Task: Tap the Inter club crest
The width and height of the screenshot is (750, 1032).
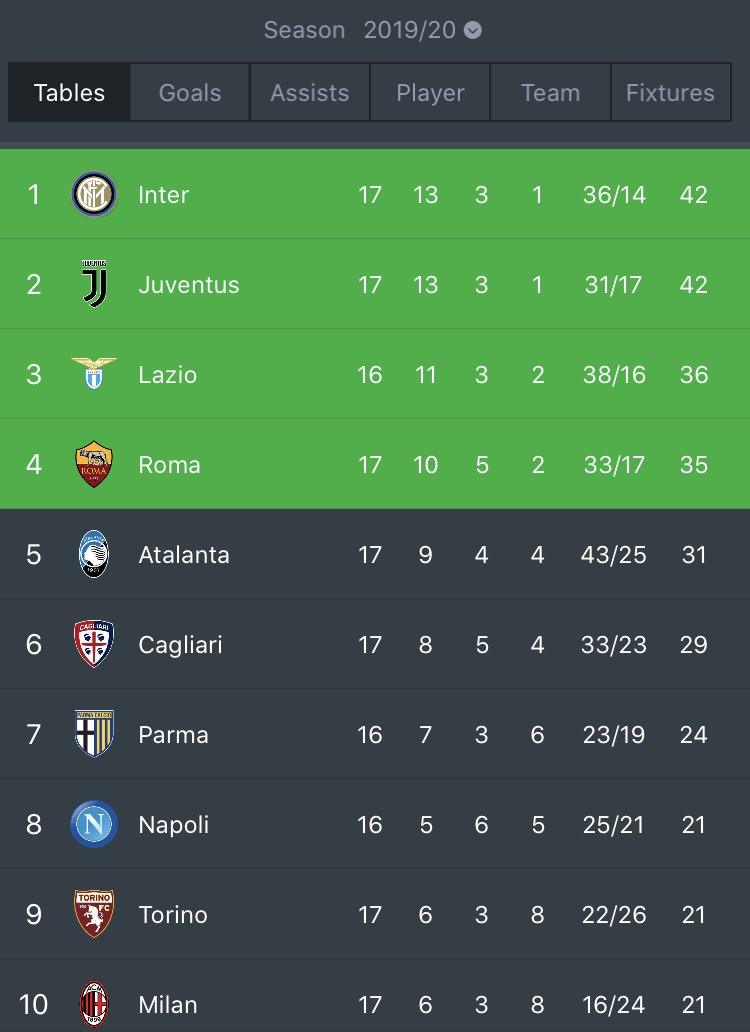Action: coord(94,194)
